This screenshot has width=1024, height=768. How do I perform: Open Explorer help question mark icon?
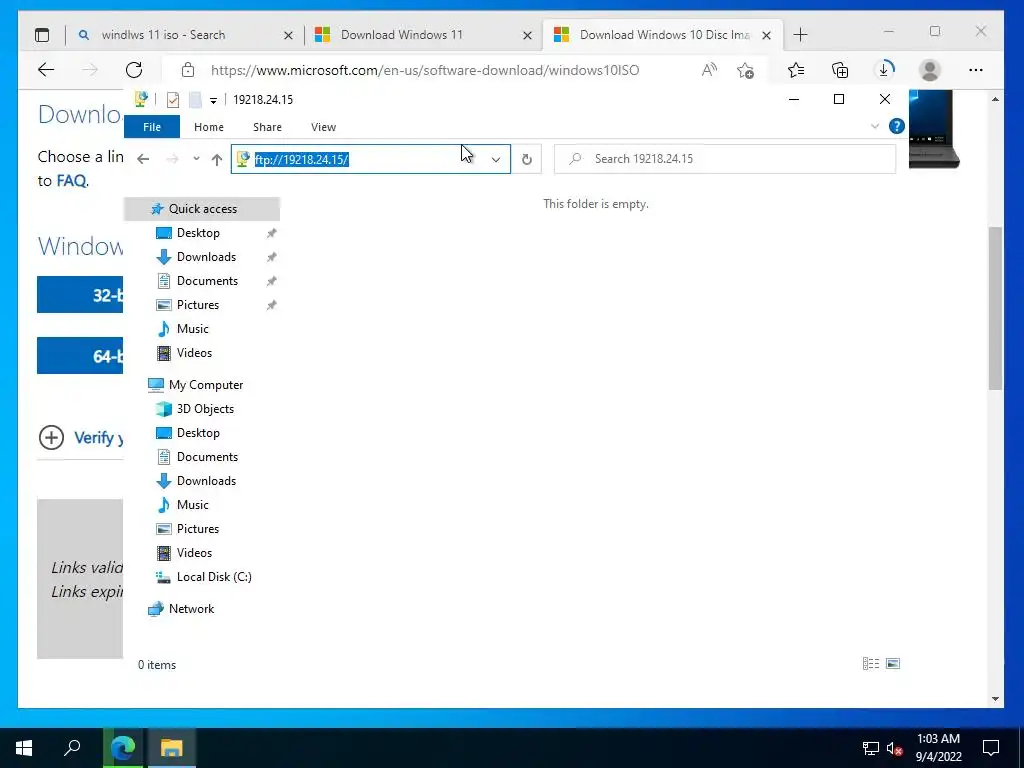tap(897, 126)
